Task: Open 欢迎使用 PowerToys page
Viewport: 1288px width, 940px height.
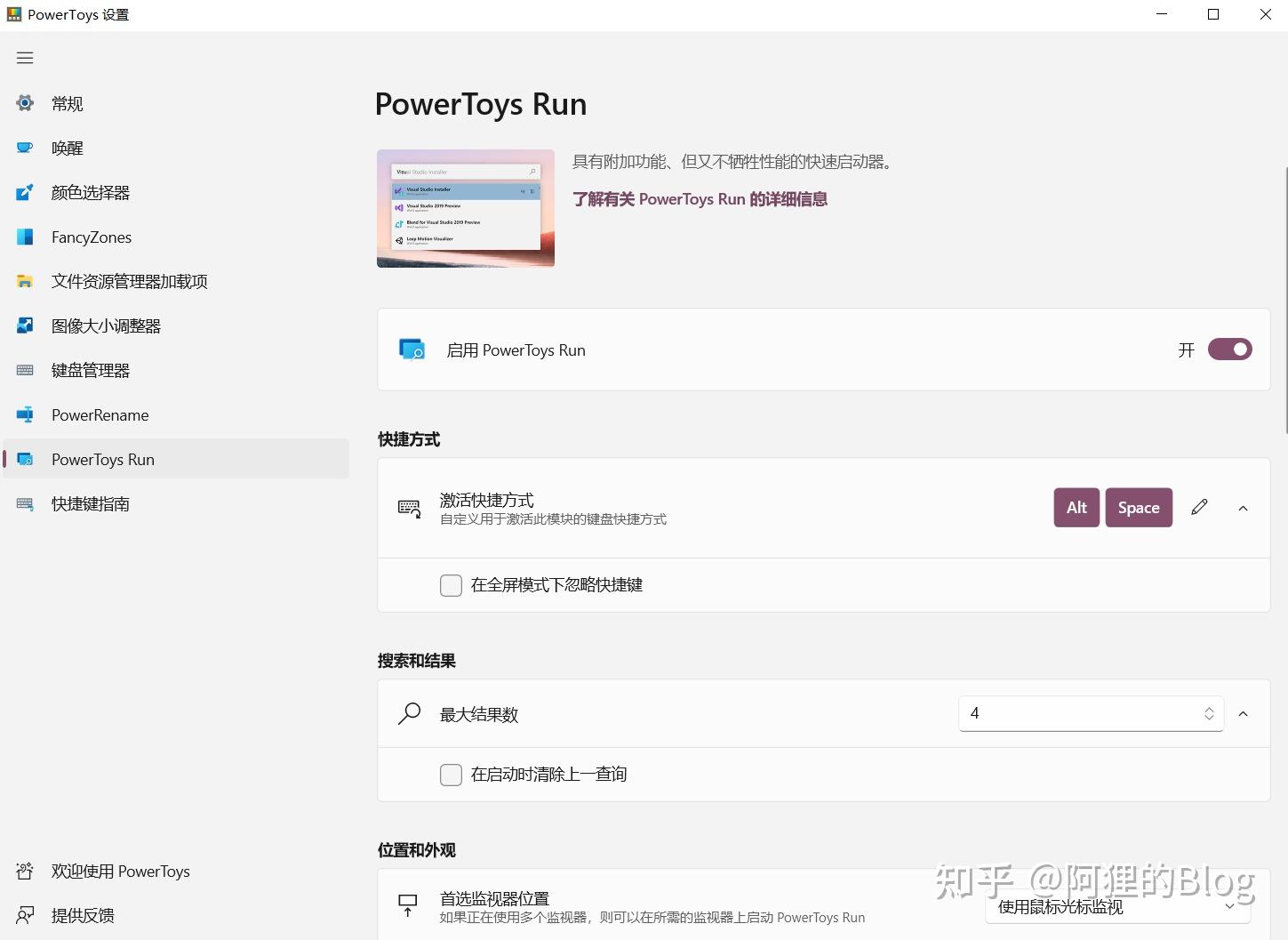Action: click(x=176, y=871)
